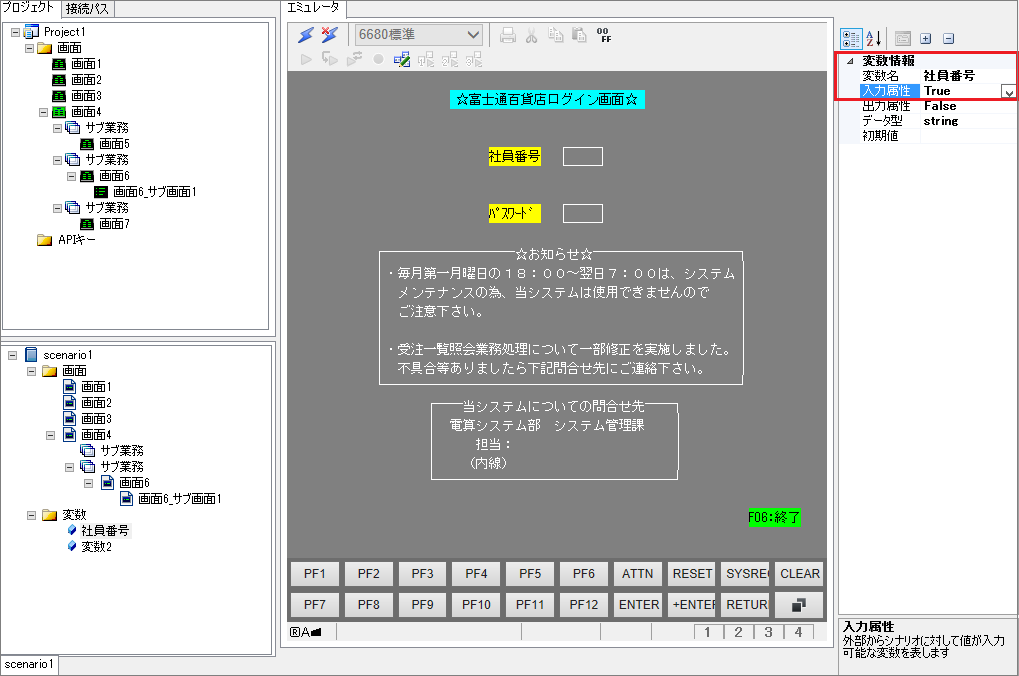This screenshot has height=676, width=1019.
Task: Click the printer icon in emulator toolbar
Action: [x=508, y=35]
